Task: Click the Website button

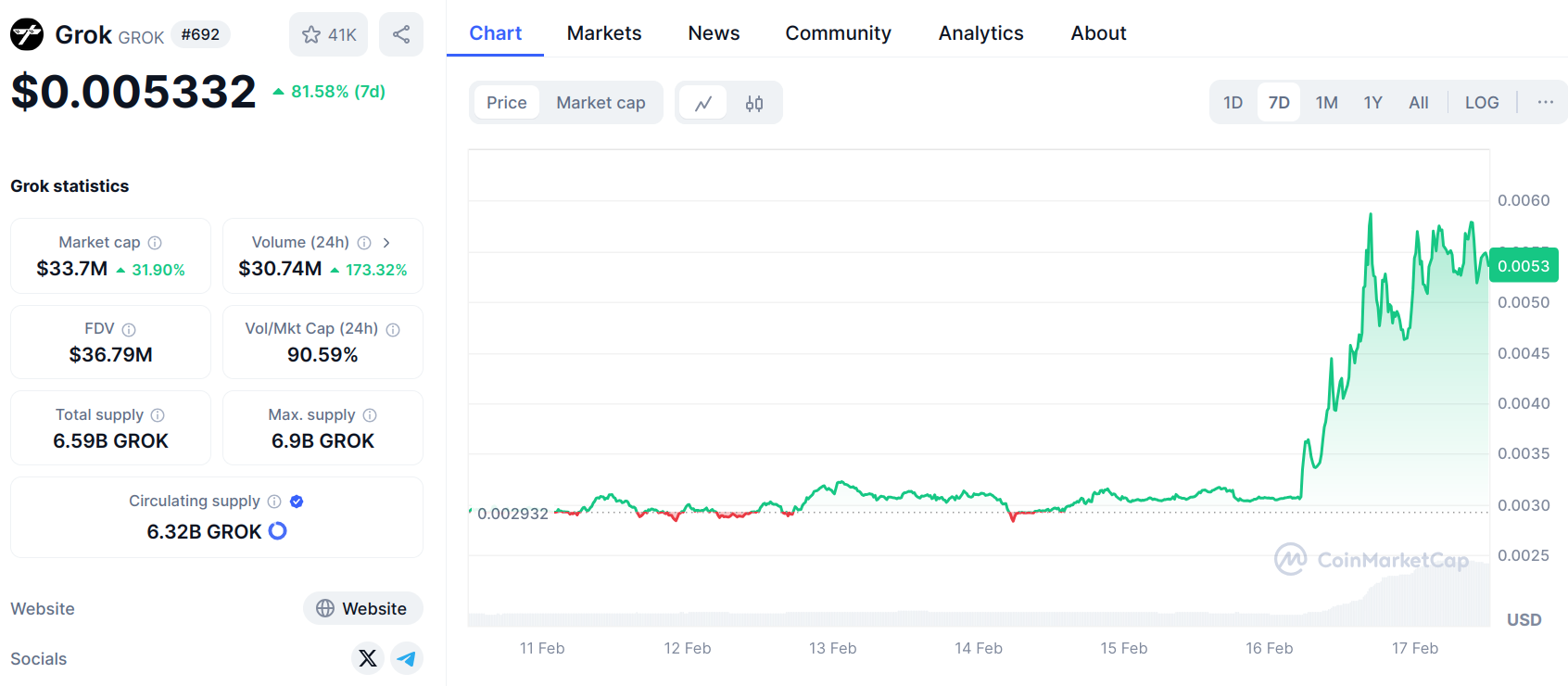Action: [362, 608]
